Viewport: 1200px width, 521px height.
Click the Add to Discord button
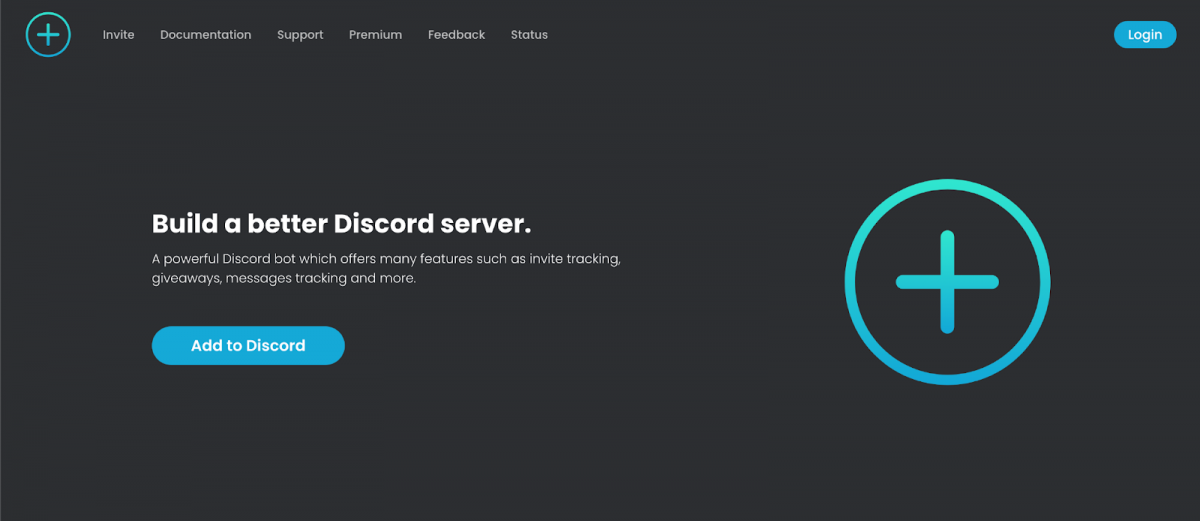[x=248, y=345]
